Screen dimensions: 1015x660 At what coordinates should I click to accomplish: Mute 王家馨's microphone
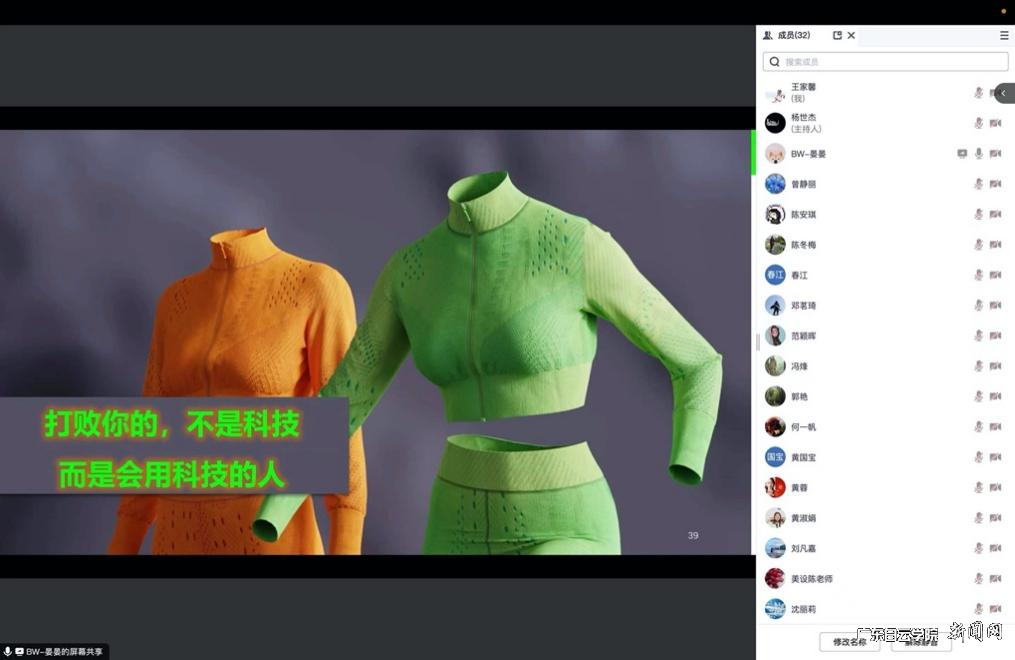(979, 91)
